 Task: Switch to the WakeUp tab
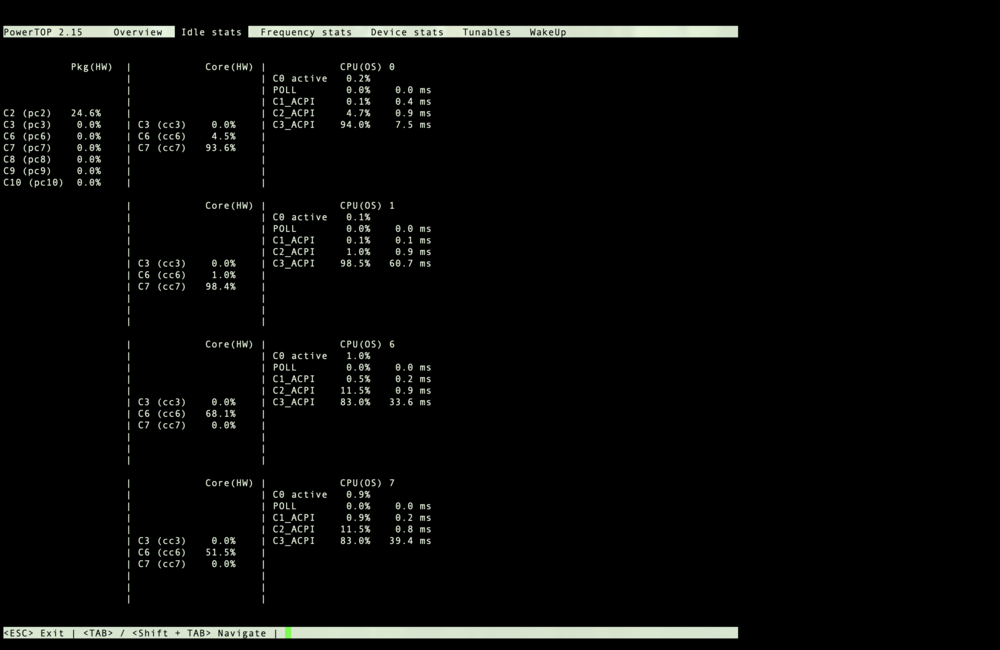(x=548, y=32)
